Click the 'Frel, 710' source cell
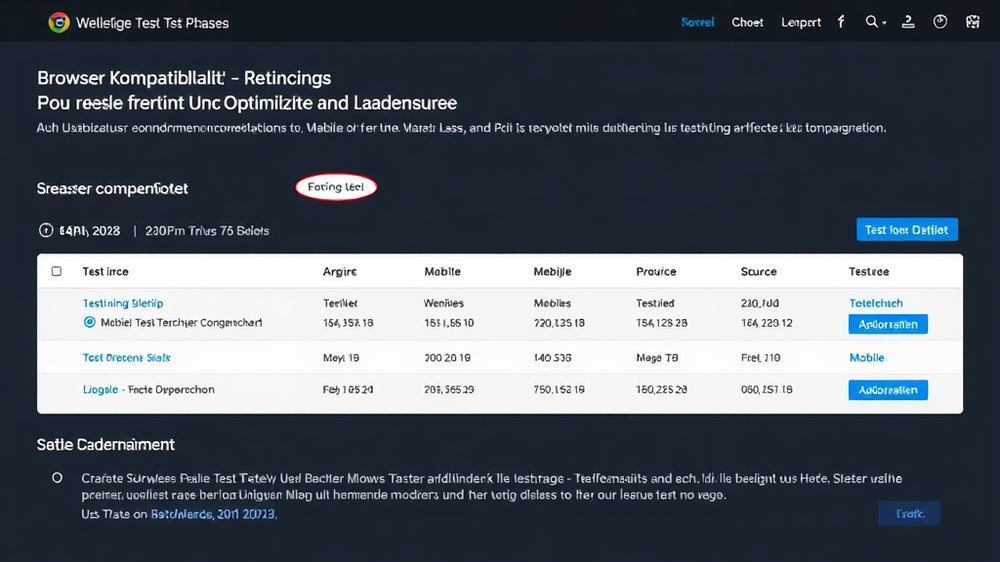 (760, 358)
